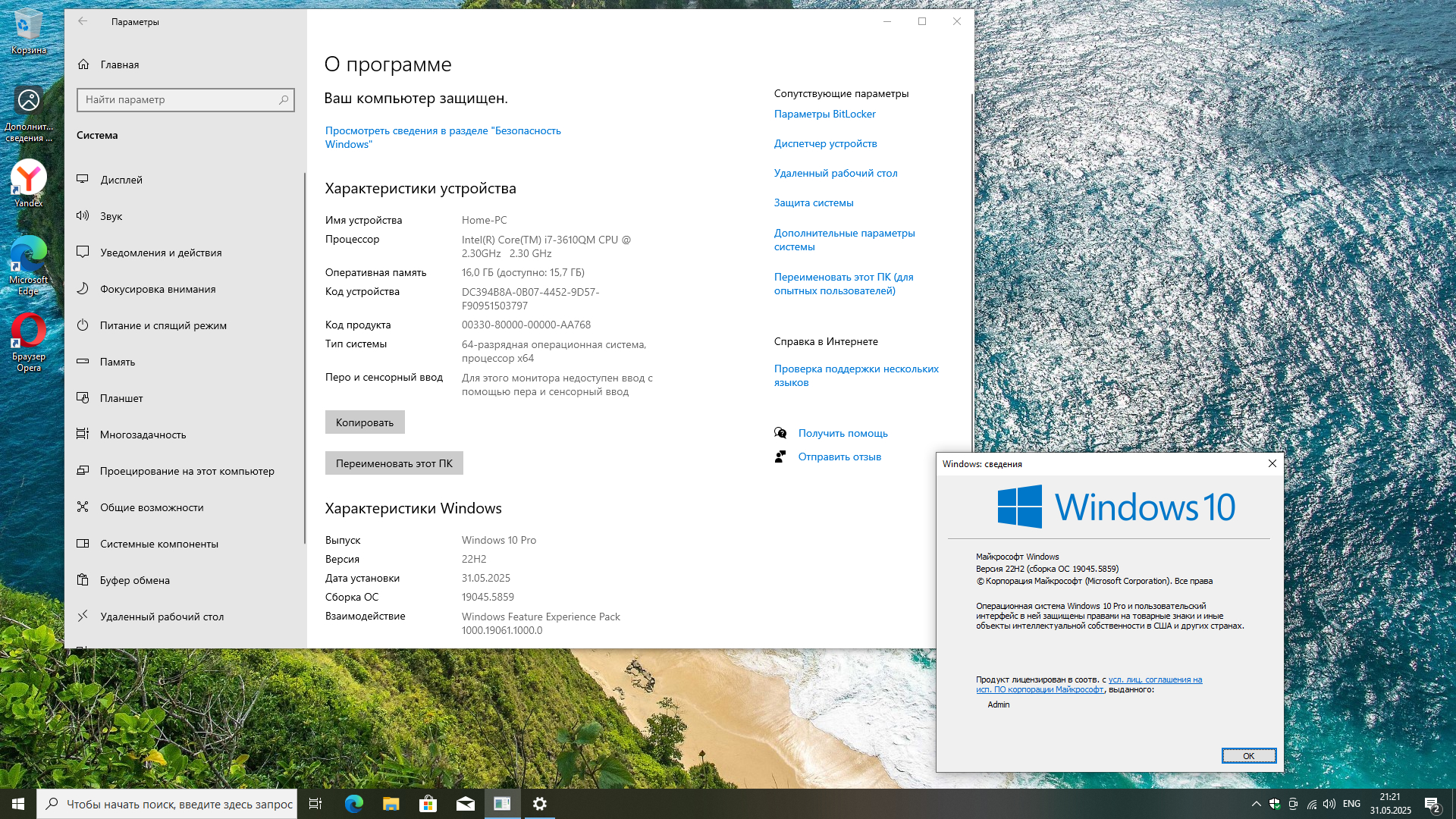
Task: Open Microsoft Store from taskbar
Action: pyautogui.click(x=428, y=804)
